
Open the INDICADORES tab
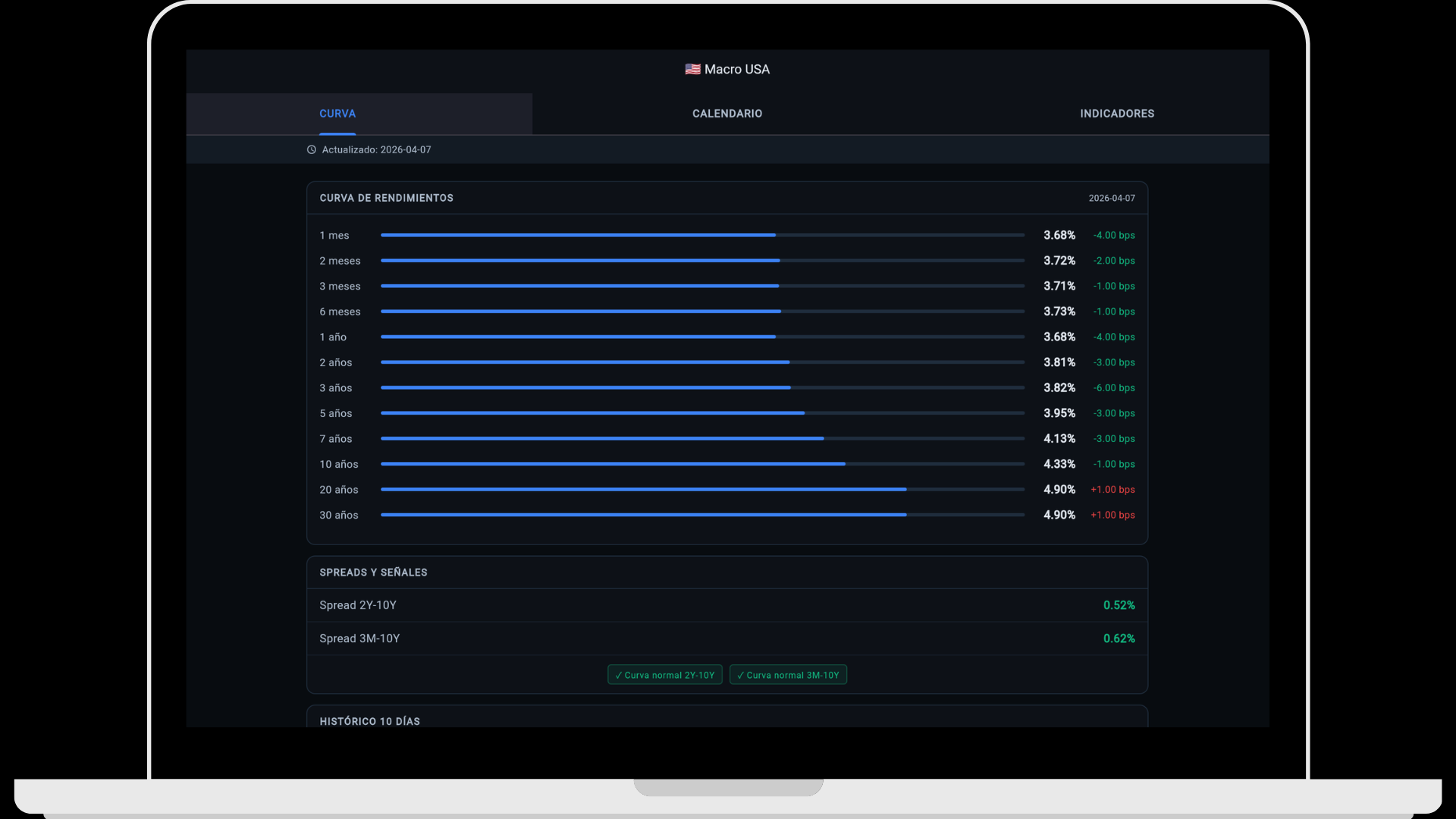1116,113
